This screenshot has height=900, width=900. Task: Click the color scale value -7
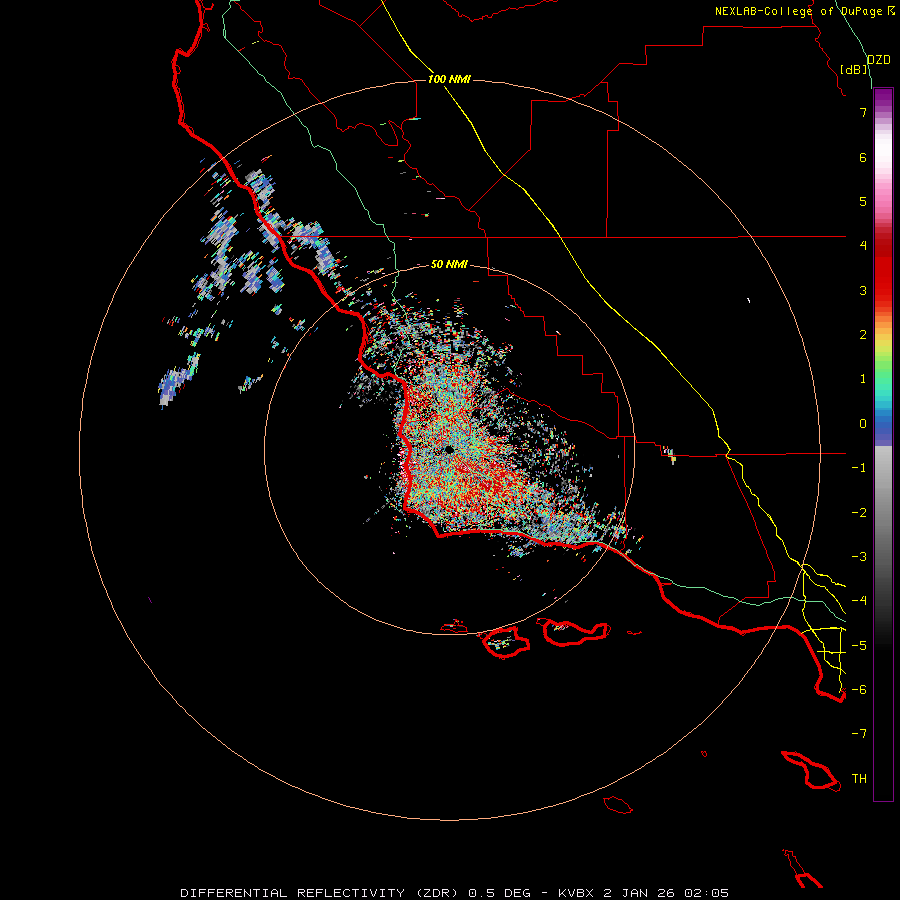[859, 734]
